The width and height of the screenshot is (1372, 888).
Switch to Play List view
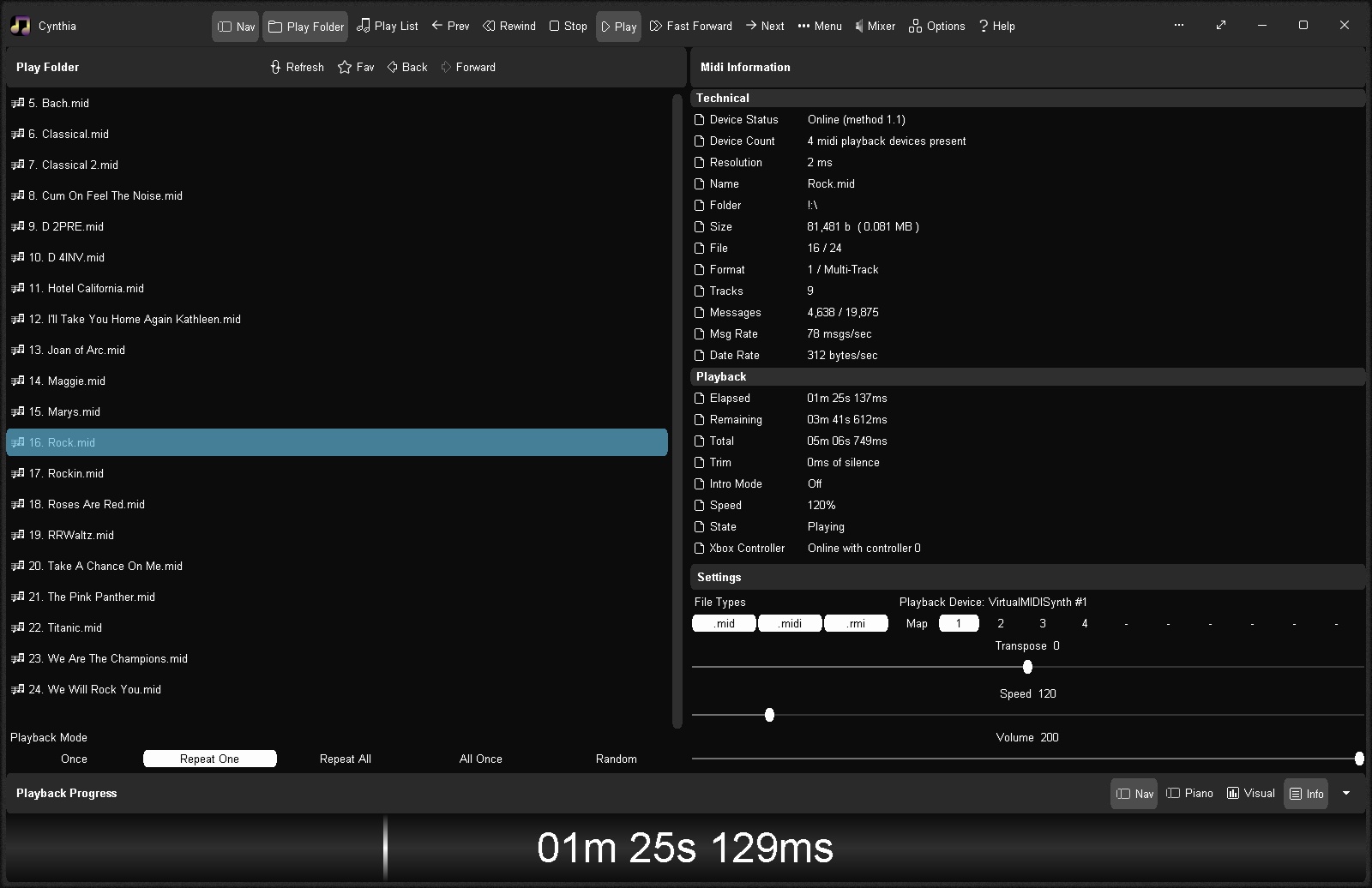pos(388,27)
